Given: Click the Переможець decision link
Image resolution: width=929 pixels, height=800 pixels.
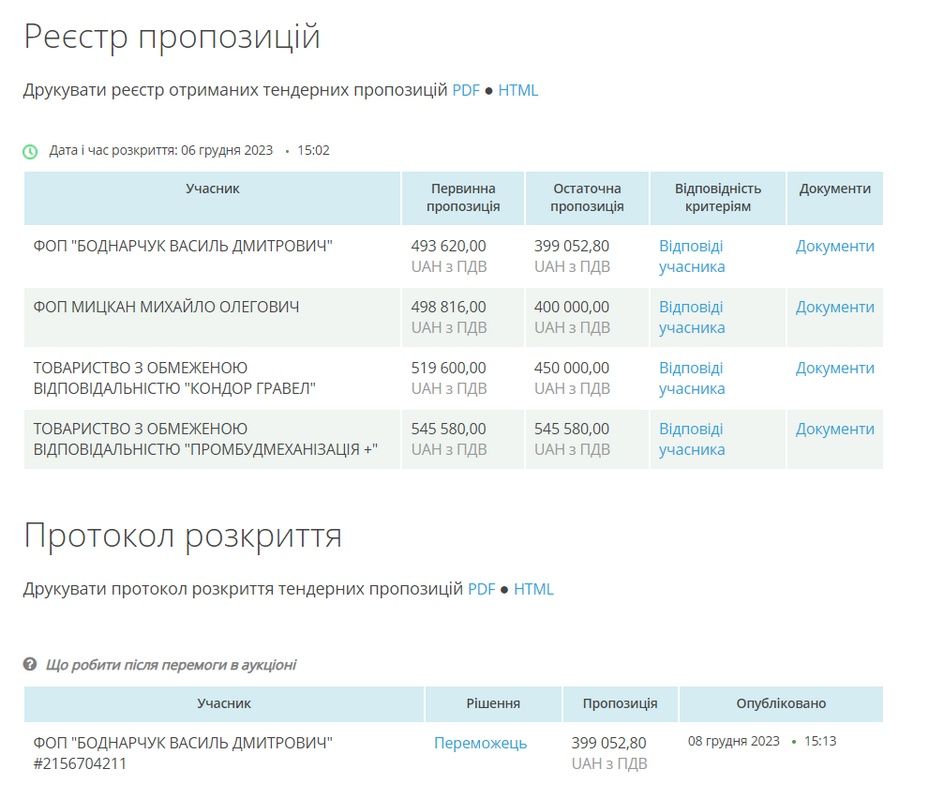Looking at the screenshot, I should pyautogui.click(x=481, y=743).
